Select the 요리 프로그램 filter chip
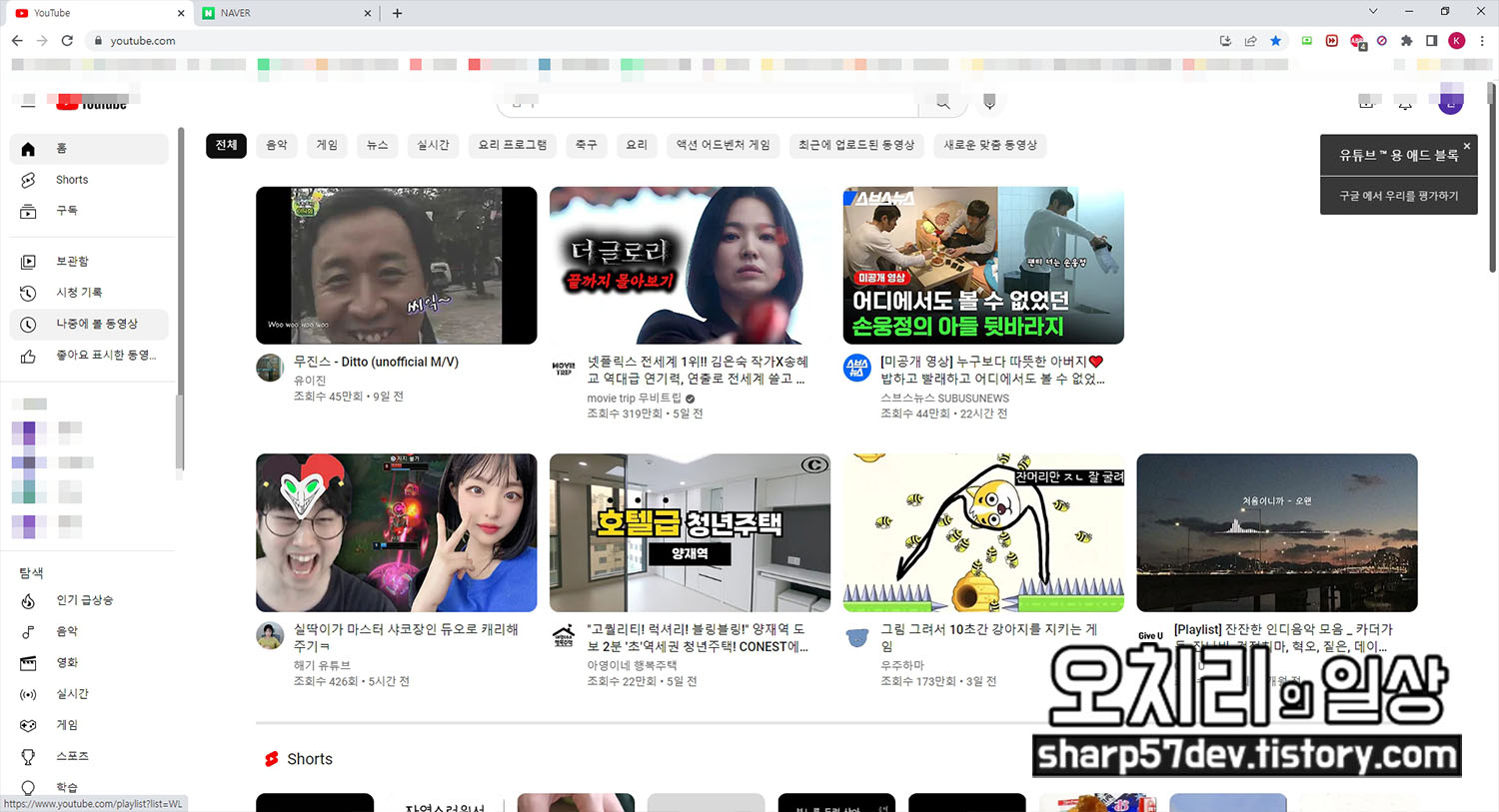This screenshot has height=812, width=1499. pos(513,146)
